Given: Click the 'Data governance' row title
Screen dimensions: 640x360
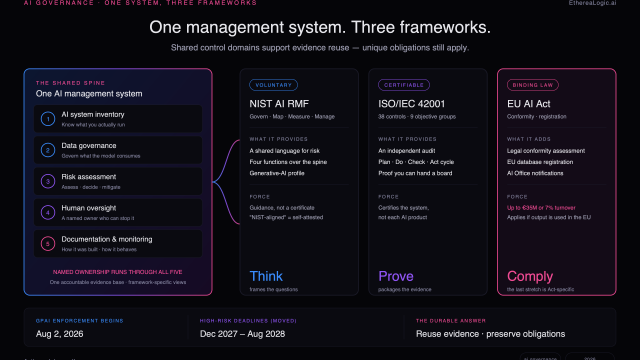Looking at the screenshot, I should (89, 146).
